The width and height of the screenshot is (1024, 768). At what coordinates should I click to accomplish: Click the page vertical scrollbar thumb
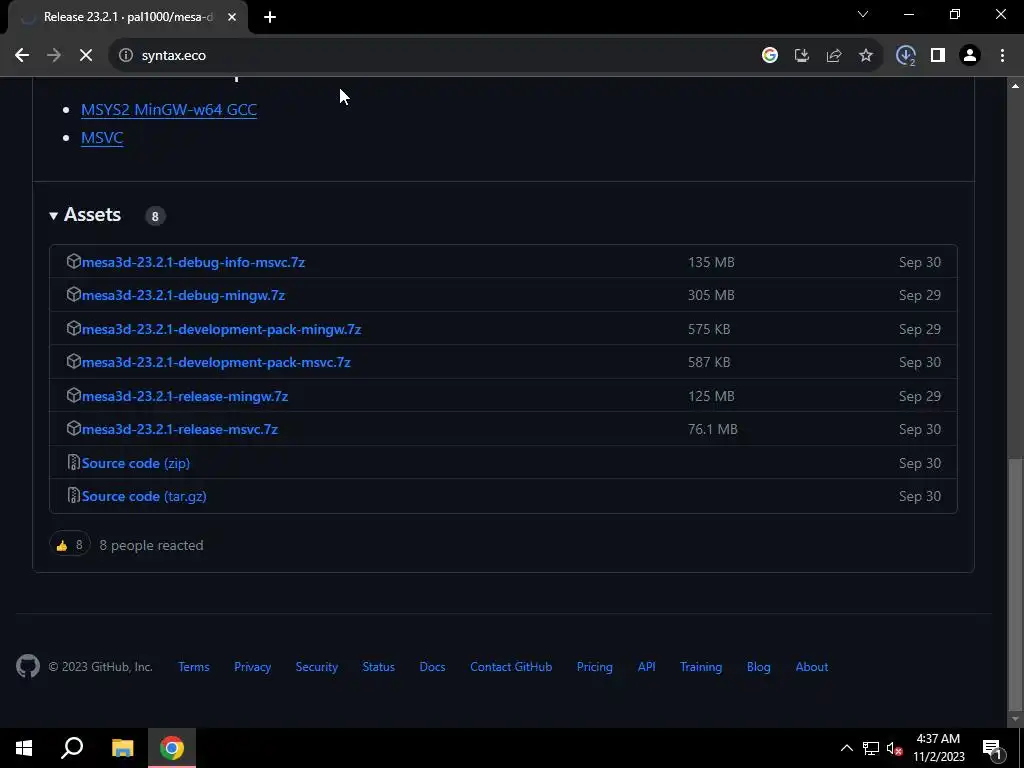click(x=1015, y=584)
